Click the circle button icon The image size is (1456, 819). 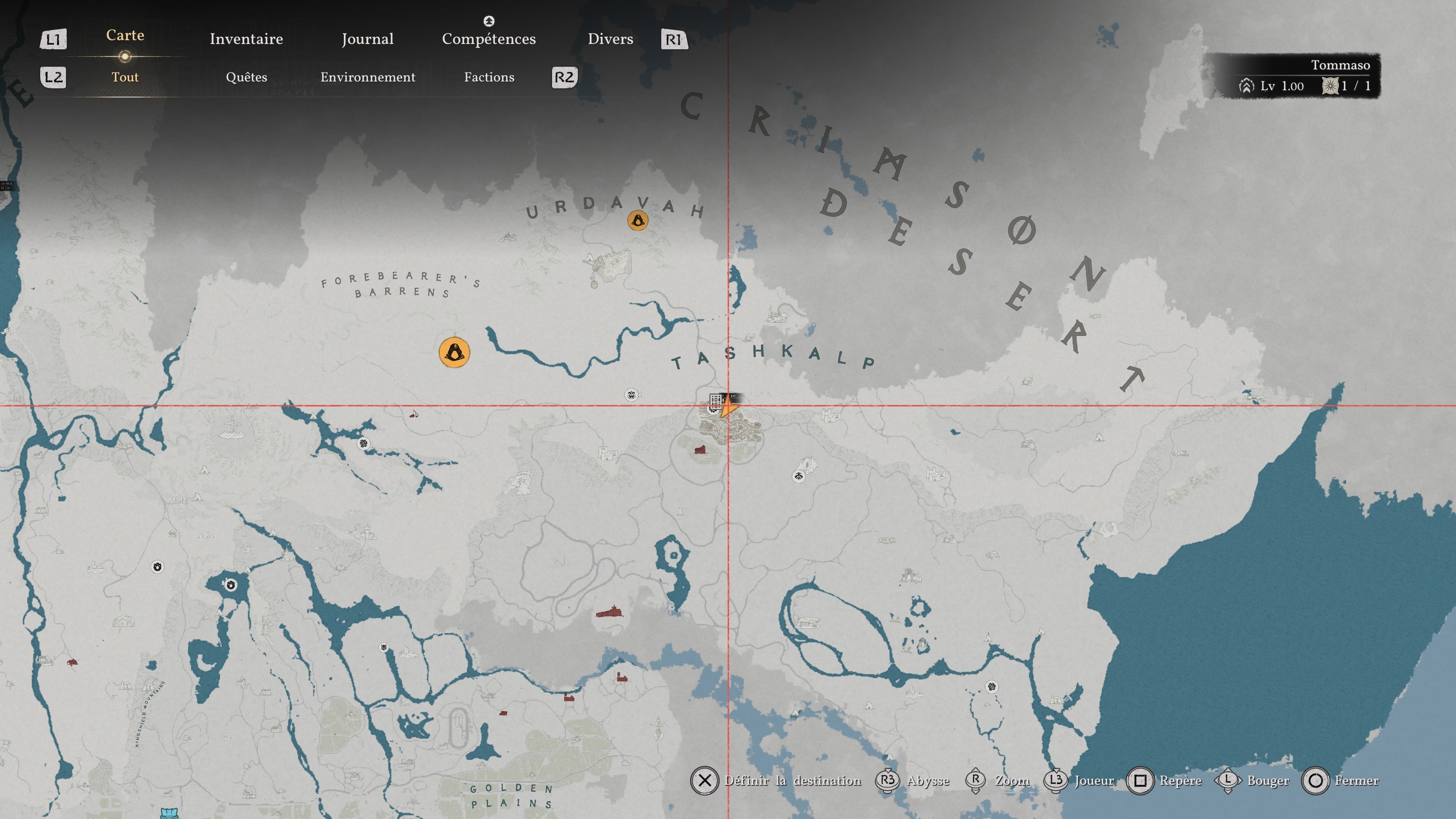[x=1315, y=781]
